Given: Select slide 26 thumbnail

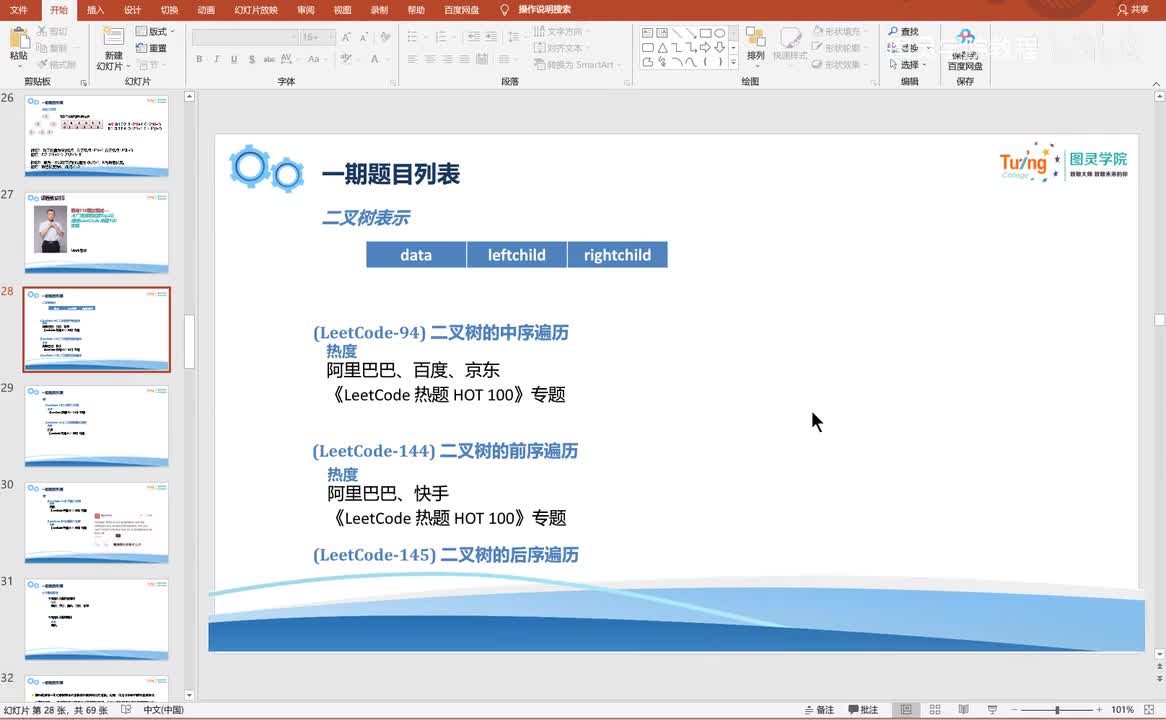Looking at the screenshot, I should click(97, 135).
